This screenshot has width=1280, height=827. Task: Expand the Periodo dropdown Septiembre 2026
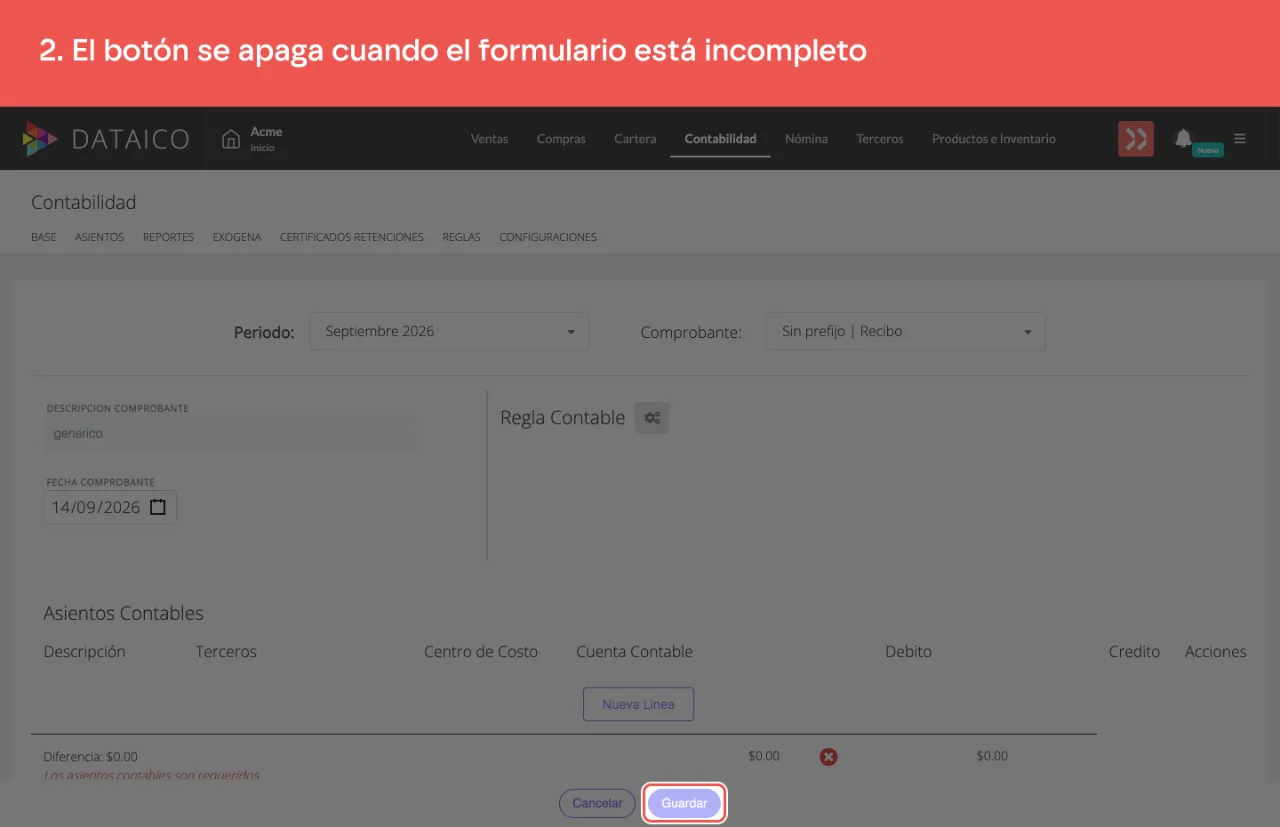pyautogui.click(x=450, y=331)
